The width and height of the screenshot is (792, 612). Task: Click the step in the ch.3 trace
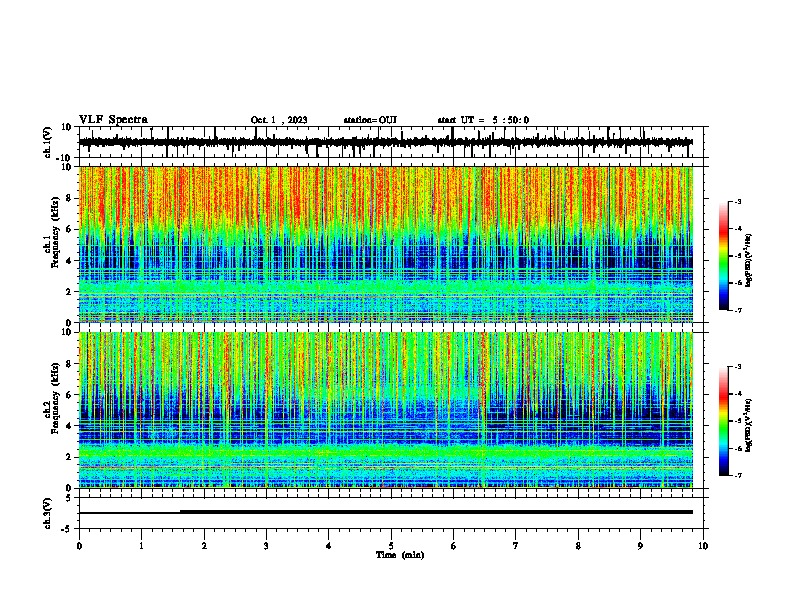coord(180,512)
